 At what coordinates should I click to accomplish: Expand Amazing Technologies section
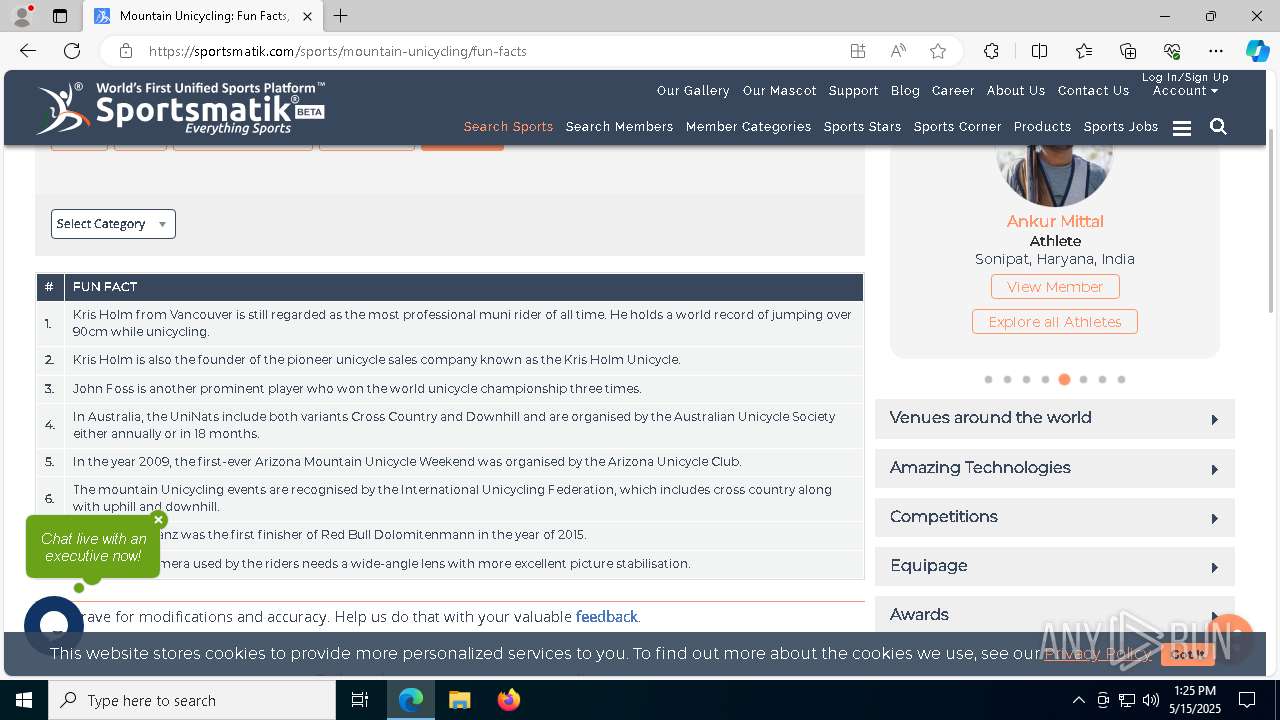pos(1055,468)
